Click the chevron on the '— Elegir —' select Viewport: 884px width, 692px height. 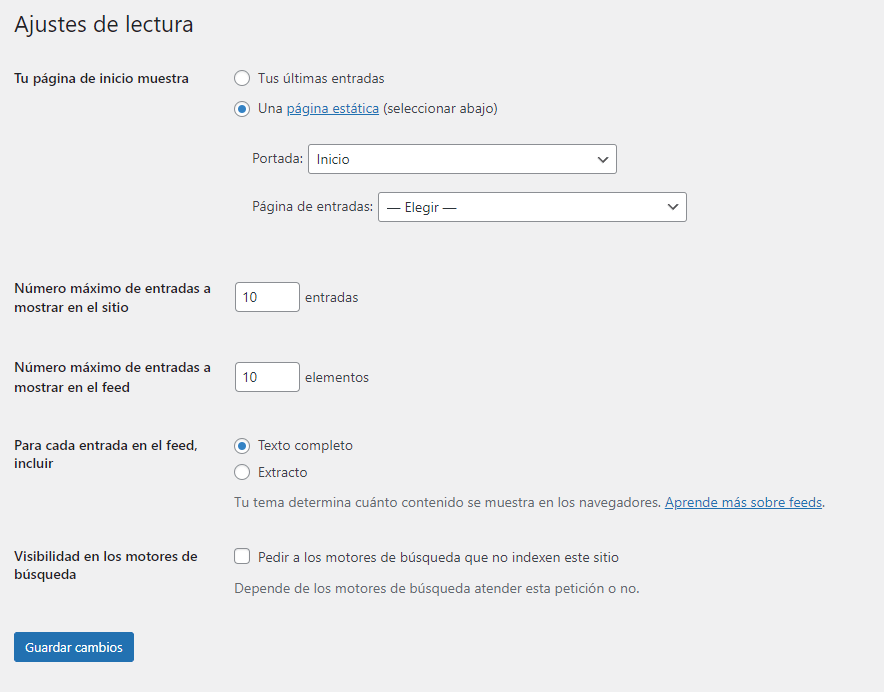(x=673, y=207)
